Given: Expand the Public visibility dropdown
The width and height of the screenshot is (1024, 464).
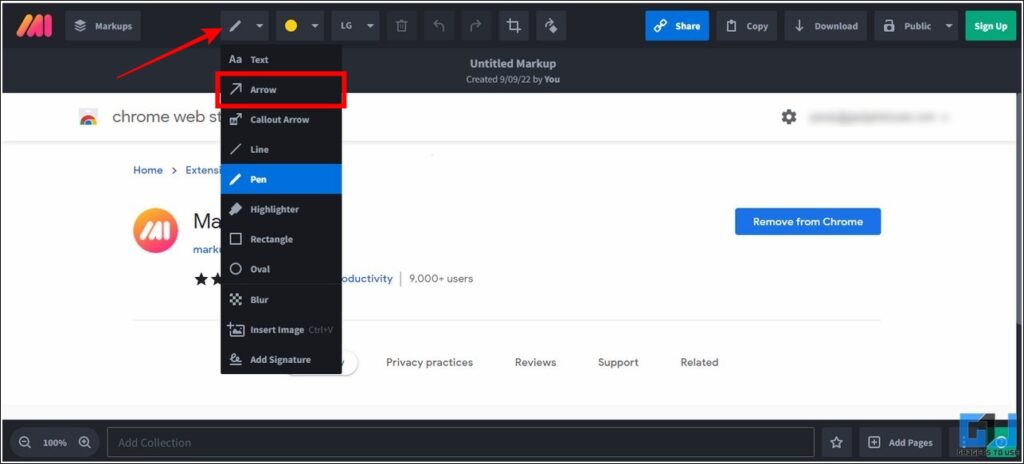Looking at the screenshot, I should coord(948,26).
